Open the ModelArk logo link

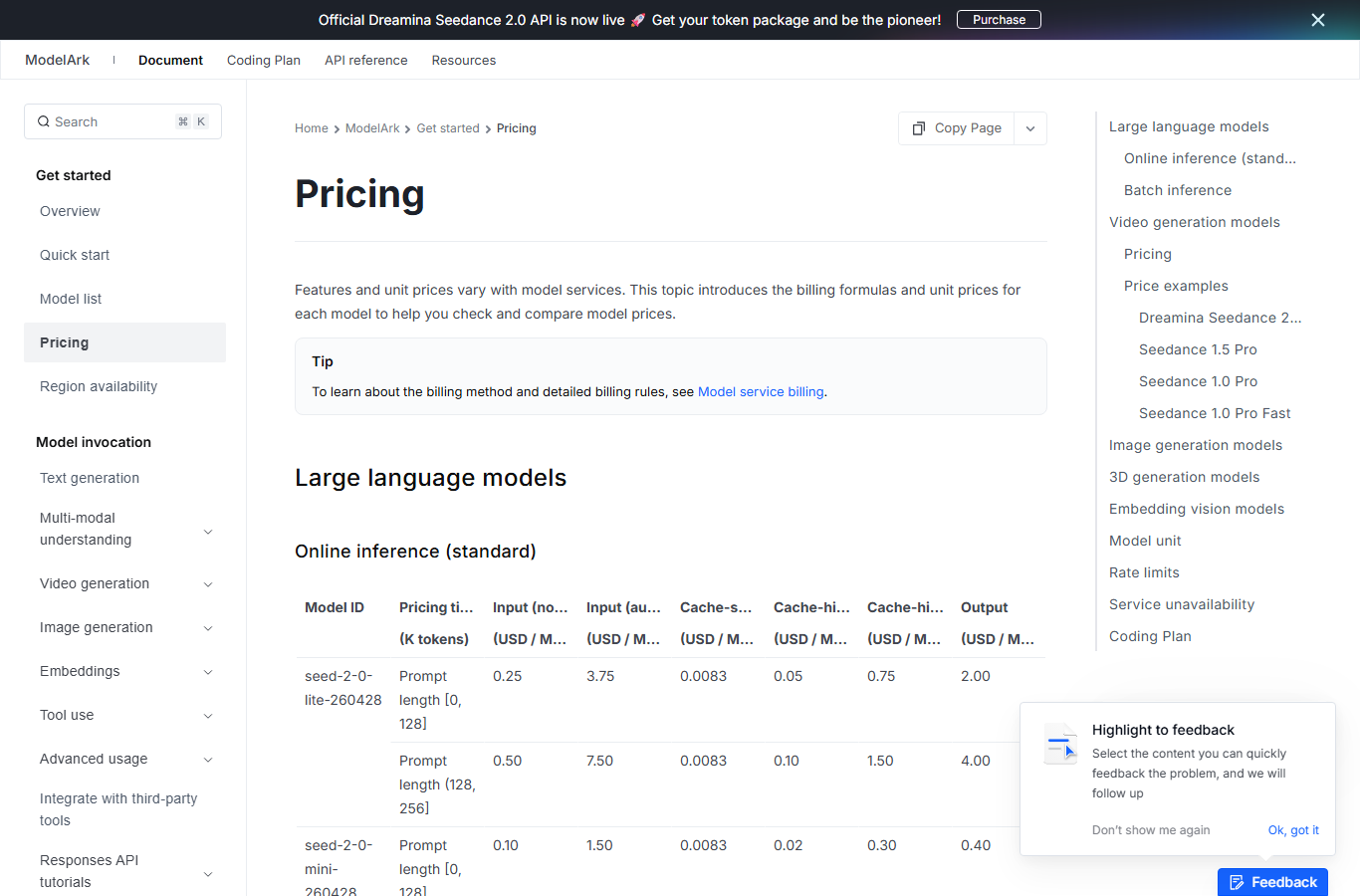(58, 60)
